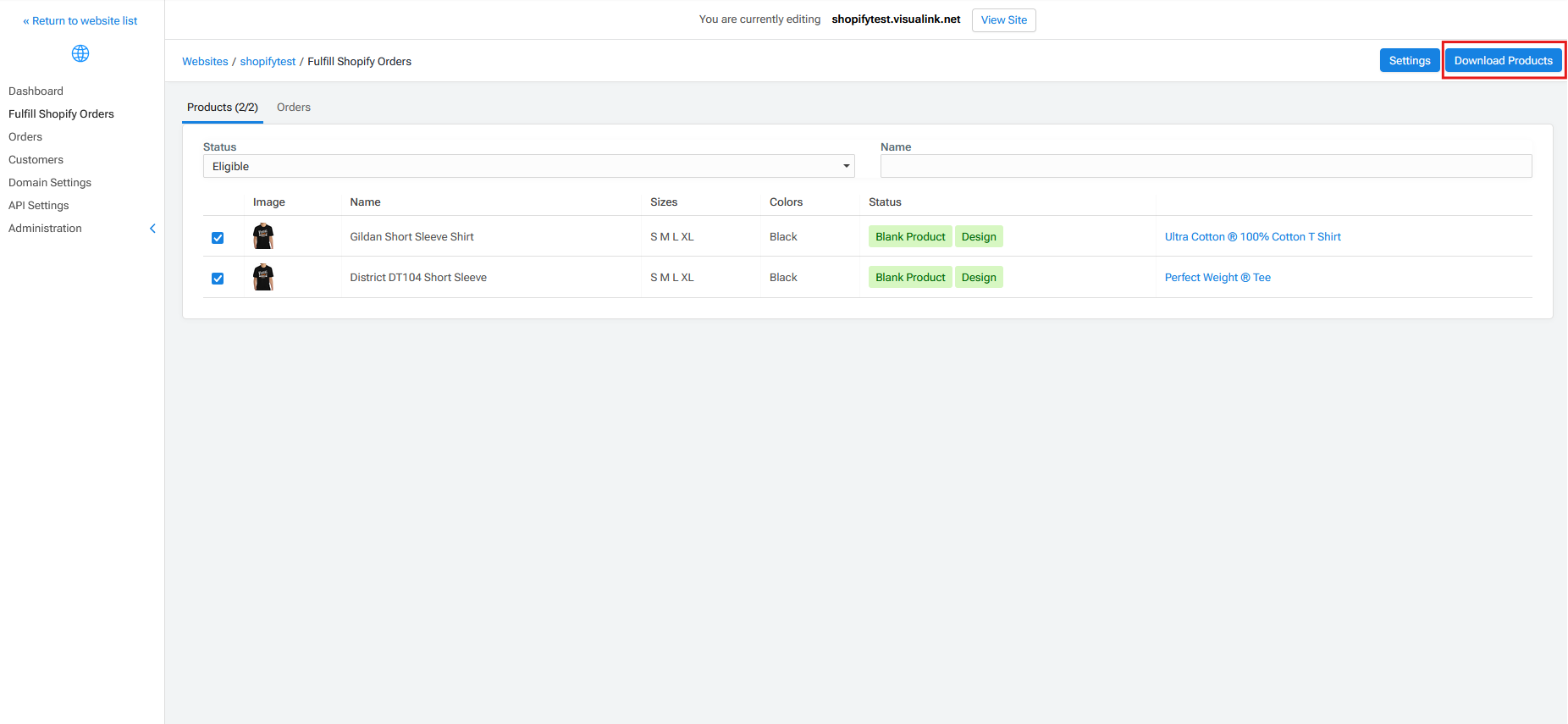This screenshot has height=724, width=1568.
Task: Collapse sidebar using the chevron arrow
Action: point(152,229)
